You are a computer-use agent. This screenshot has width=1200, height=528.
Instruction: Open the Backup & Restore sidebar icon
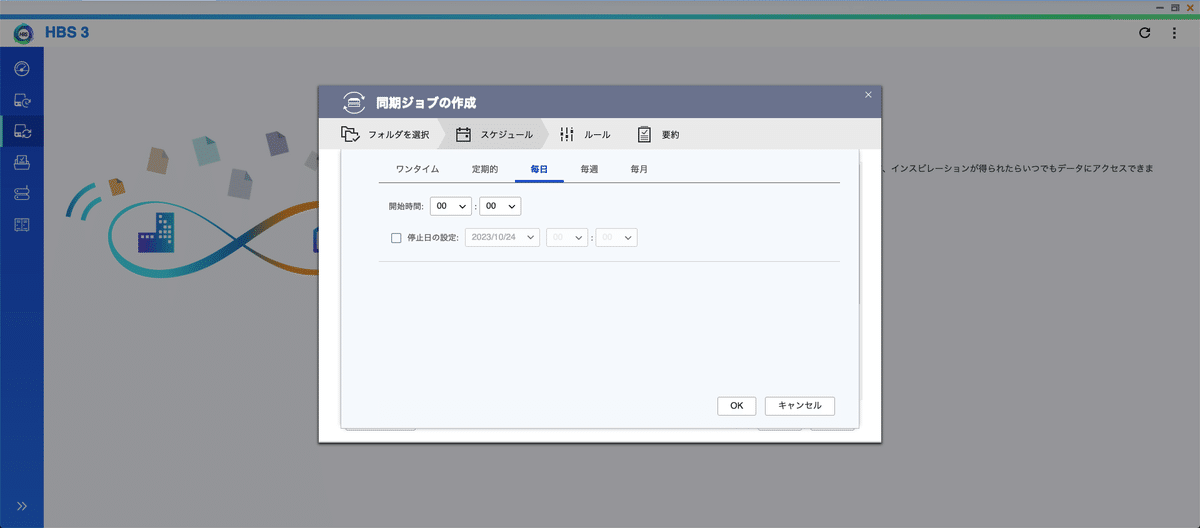(x=22, y=100)
